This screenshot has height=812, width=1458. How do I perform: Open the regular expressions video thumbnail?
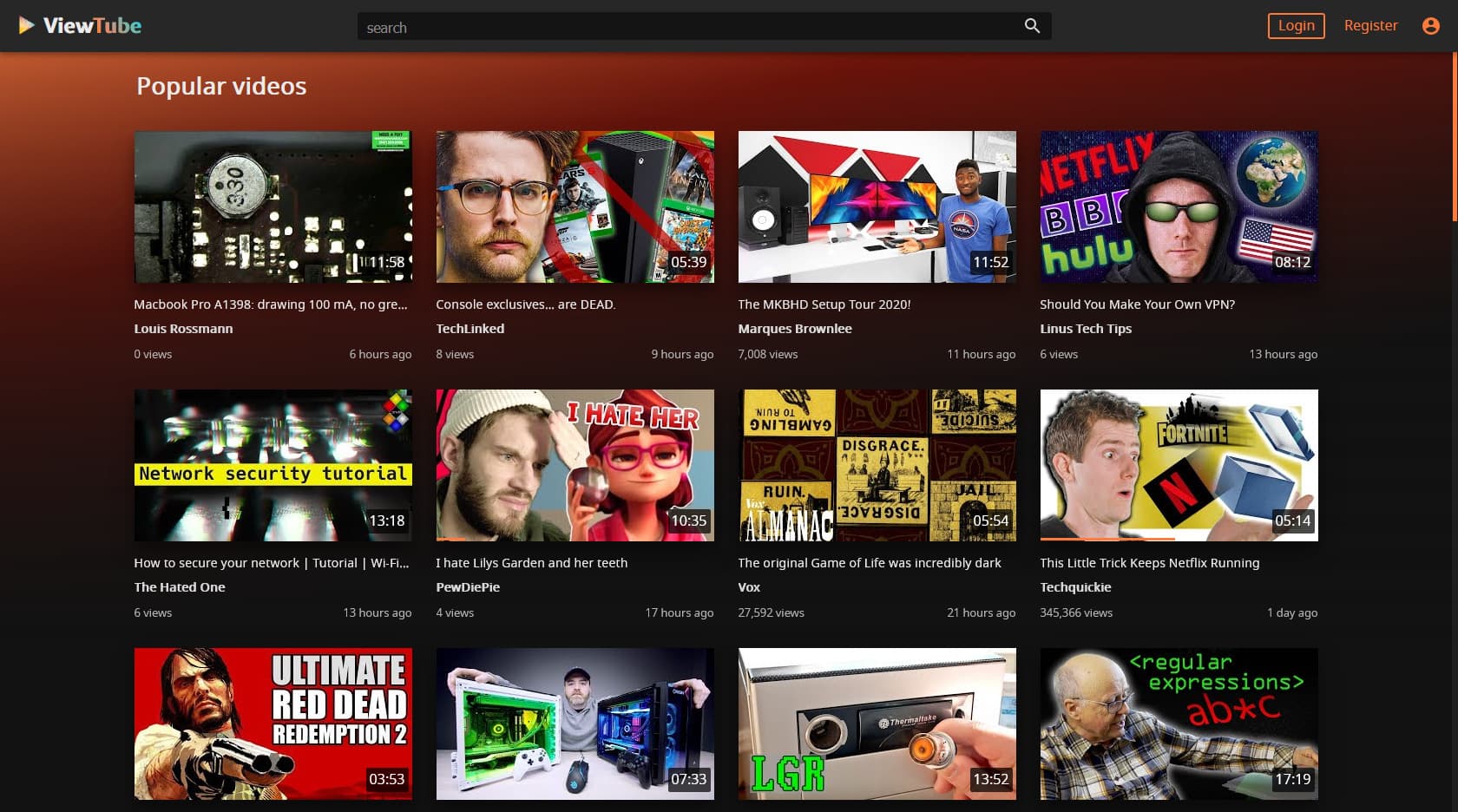pyautogui.click(x=1179, y=724)
